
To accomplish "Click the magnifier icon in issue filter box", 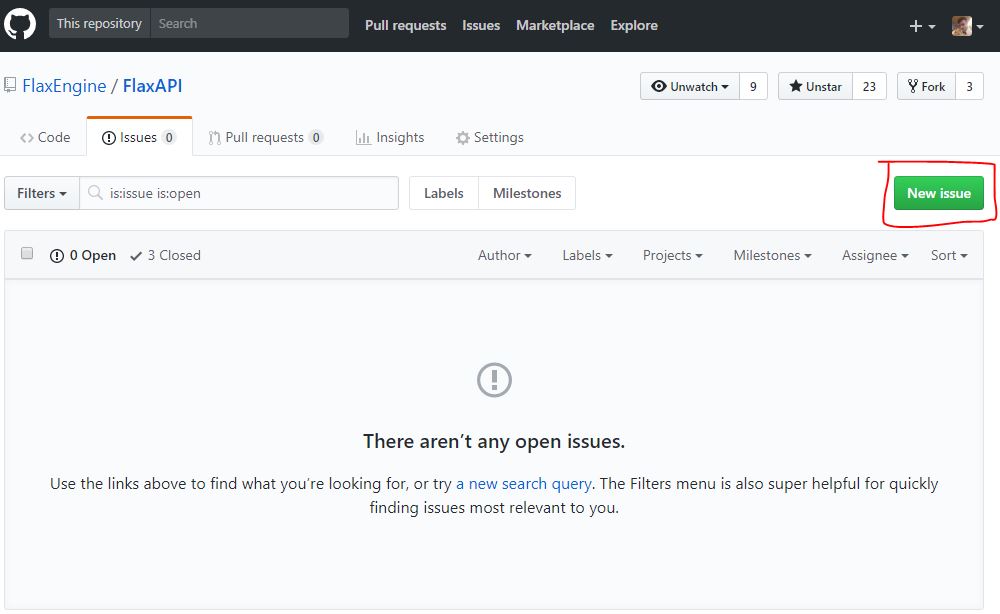I will (x=95, y=193).
